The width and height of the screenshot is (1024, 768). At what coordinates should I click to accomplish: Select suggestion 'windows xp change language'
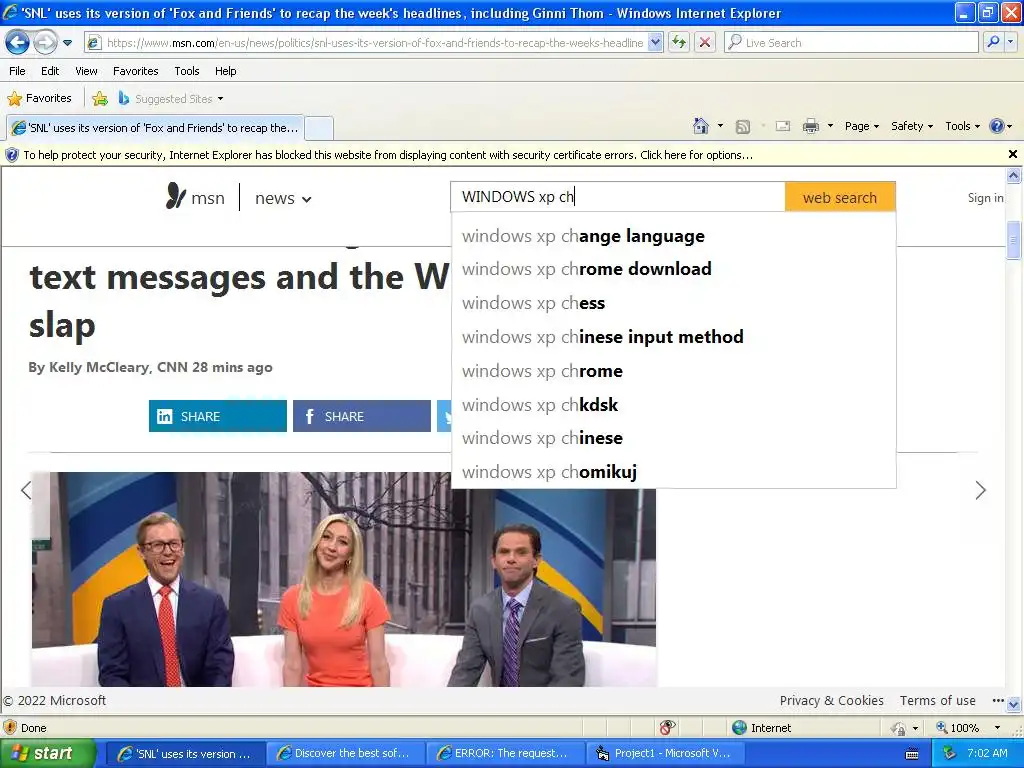point(673,236)
